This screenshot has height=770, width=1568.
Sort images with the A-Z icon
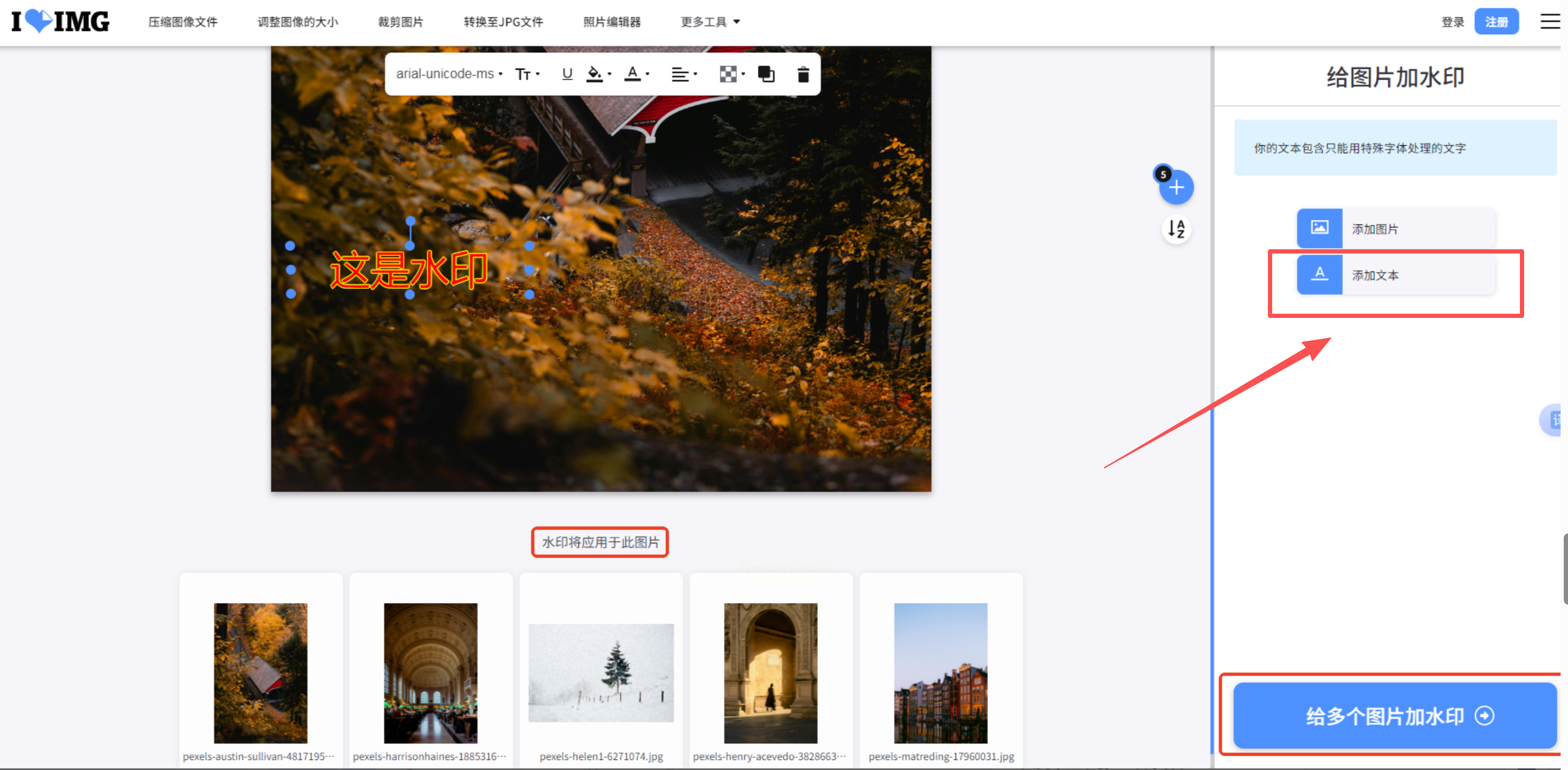coord(1175,229)
